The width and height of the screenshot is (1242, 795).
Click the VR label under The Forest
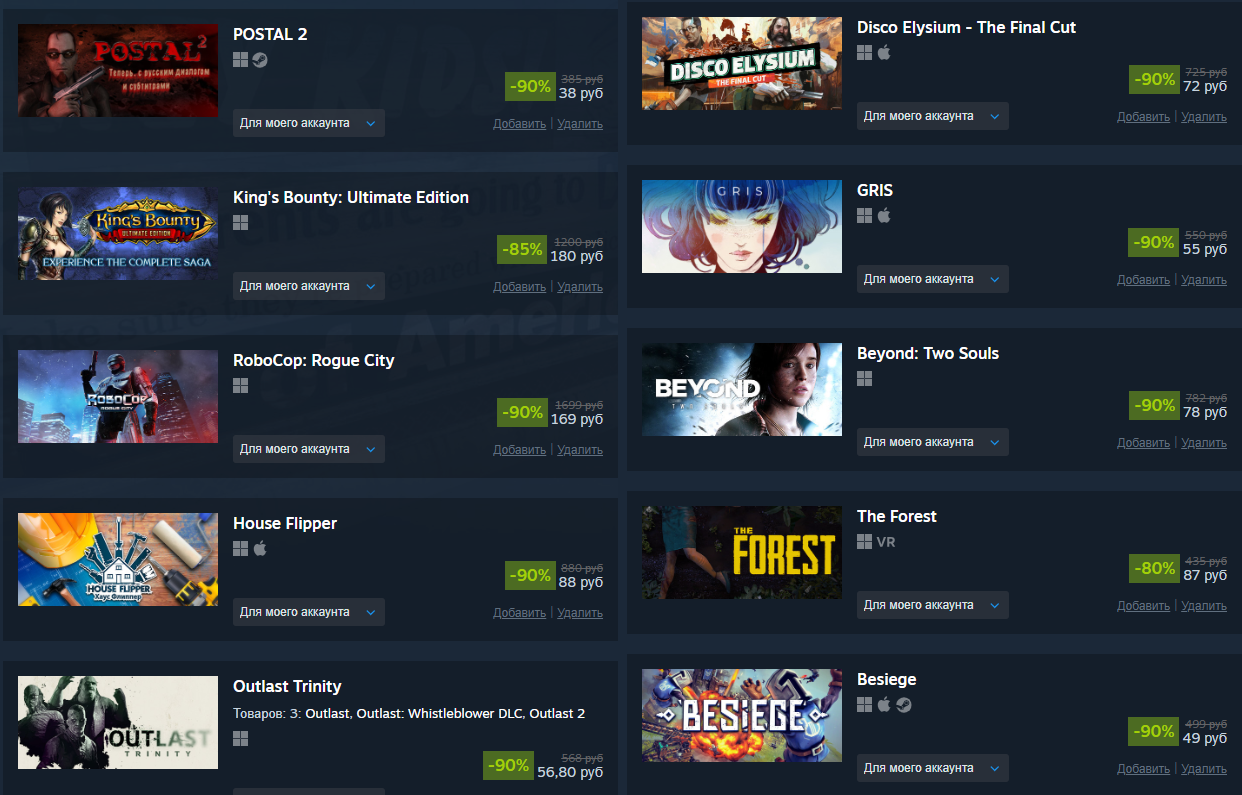tap(886, 542)
